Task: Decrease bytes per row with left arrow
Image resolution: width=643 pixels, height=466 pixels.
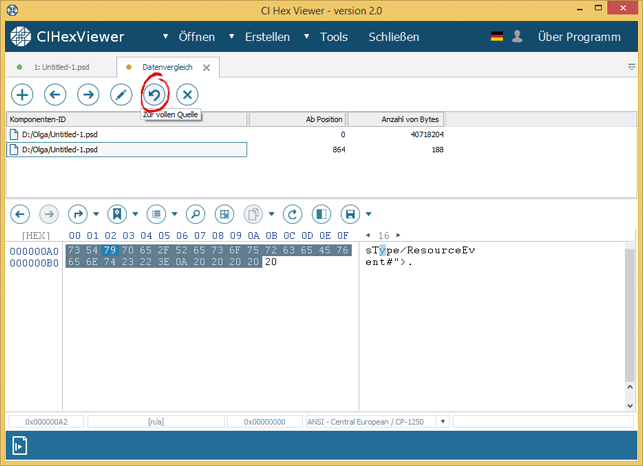Action: (368, 235)
